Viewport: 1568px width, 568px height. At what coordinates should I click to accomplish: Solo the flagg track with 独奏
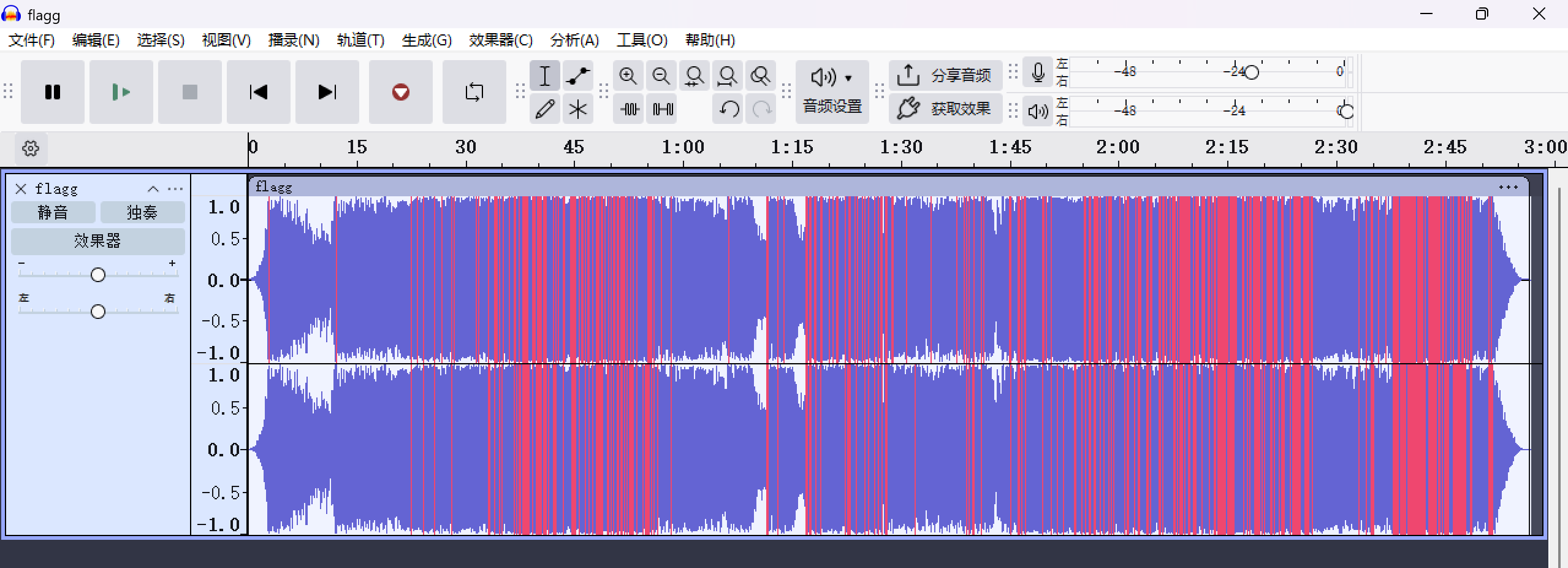[142, 212]
